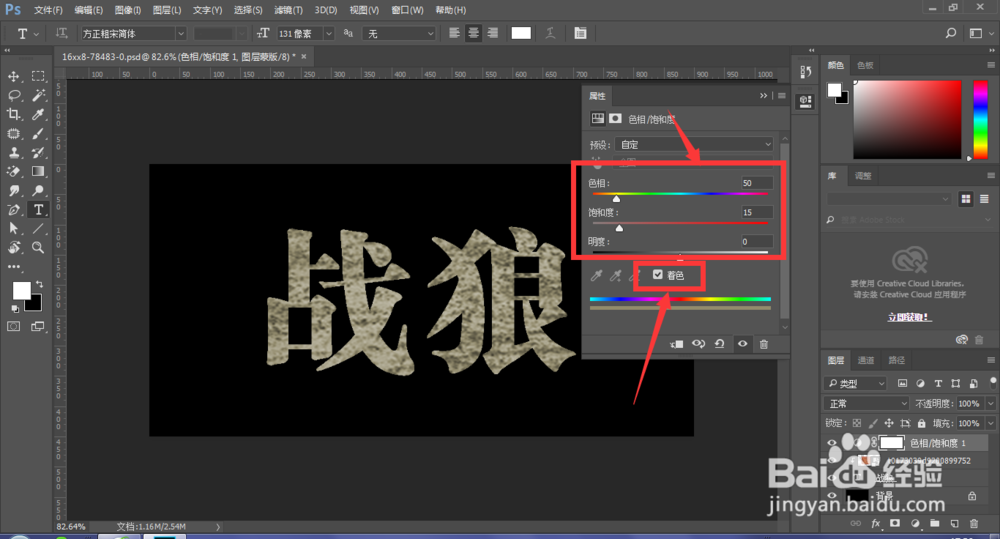Select the Move tool
This screenshot has width=1000, height=539.
13,77
